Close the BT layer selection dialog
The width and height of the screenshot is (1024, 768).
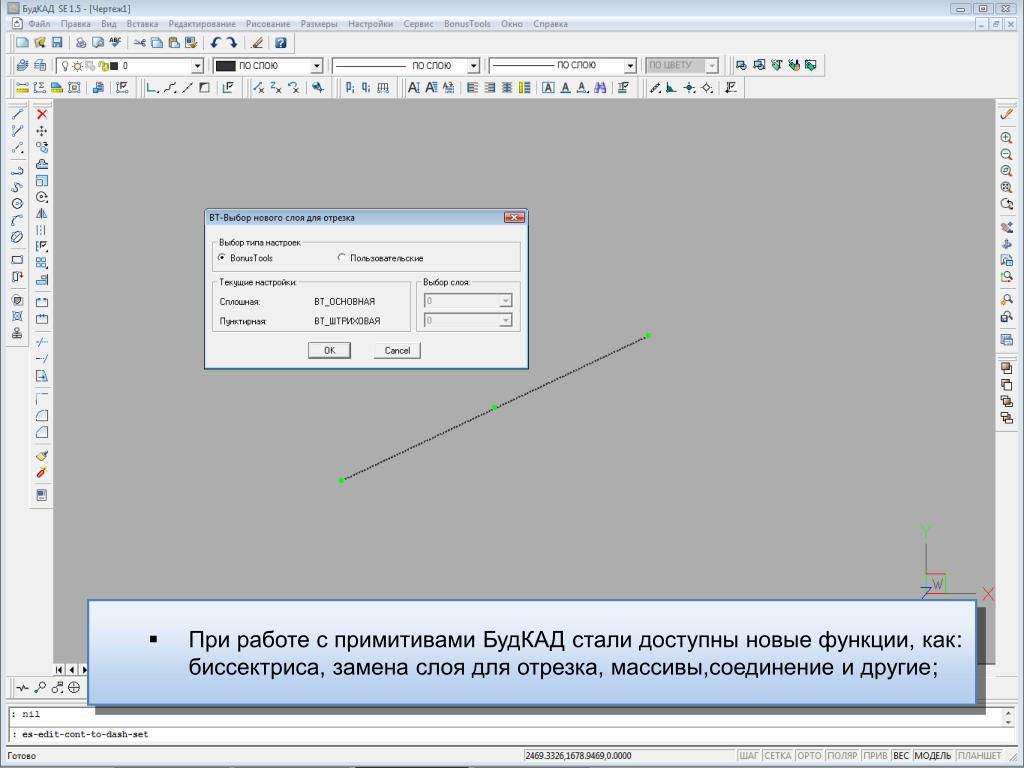tap(514, 217)
